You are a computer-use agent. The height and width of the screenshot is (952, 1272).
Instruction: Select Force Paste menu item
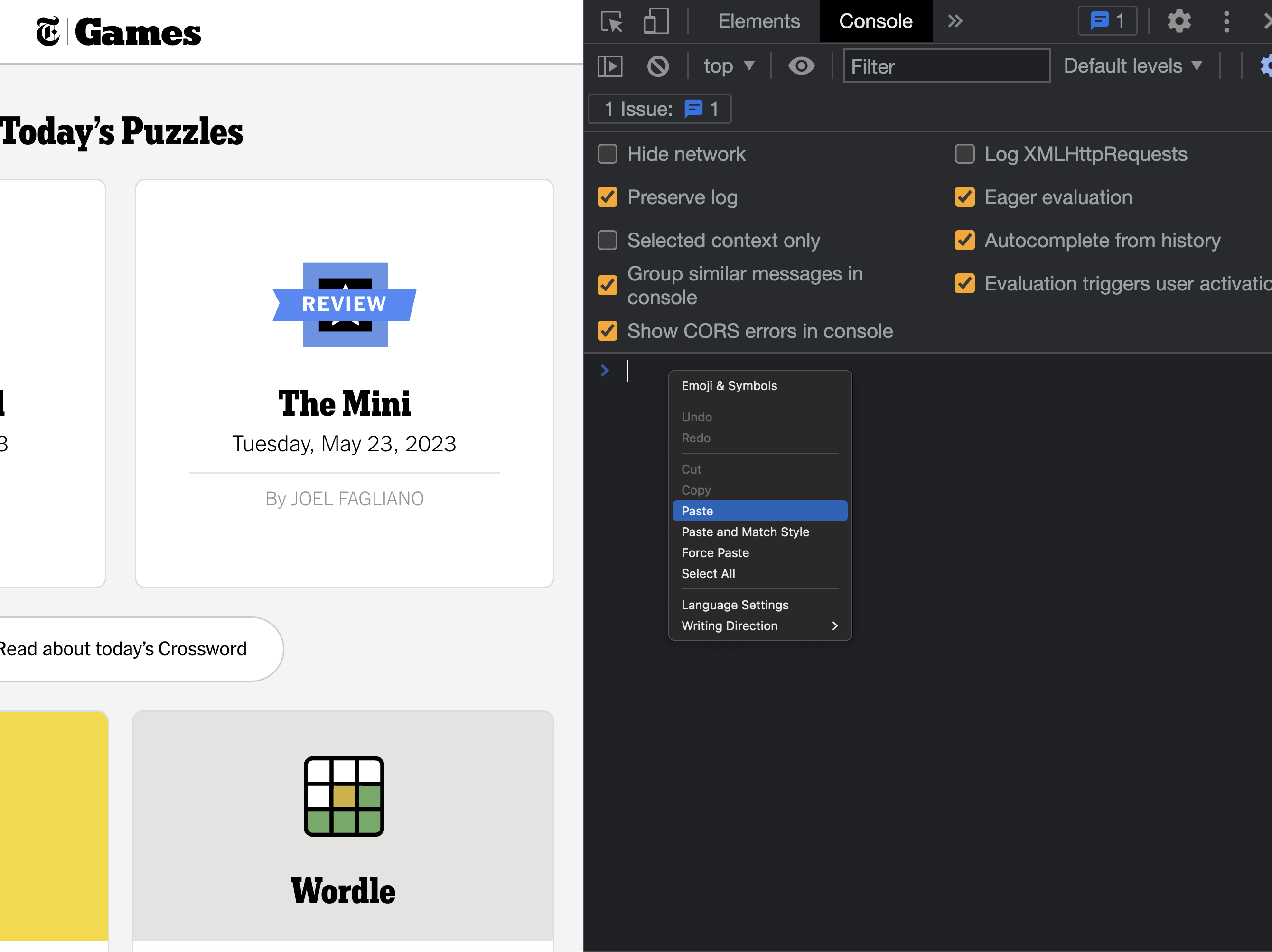(x=759, y=553)
